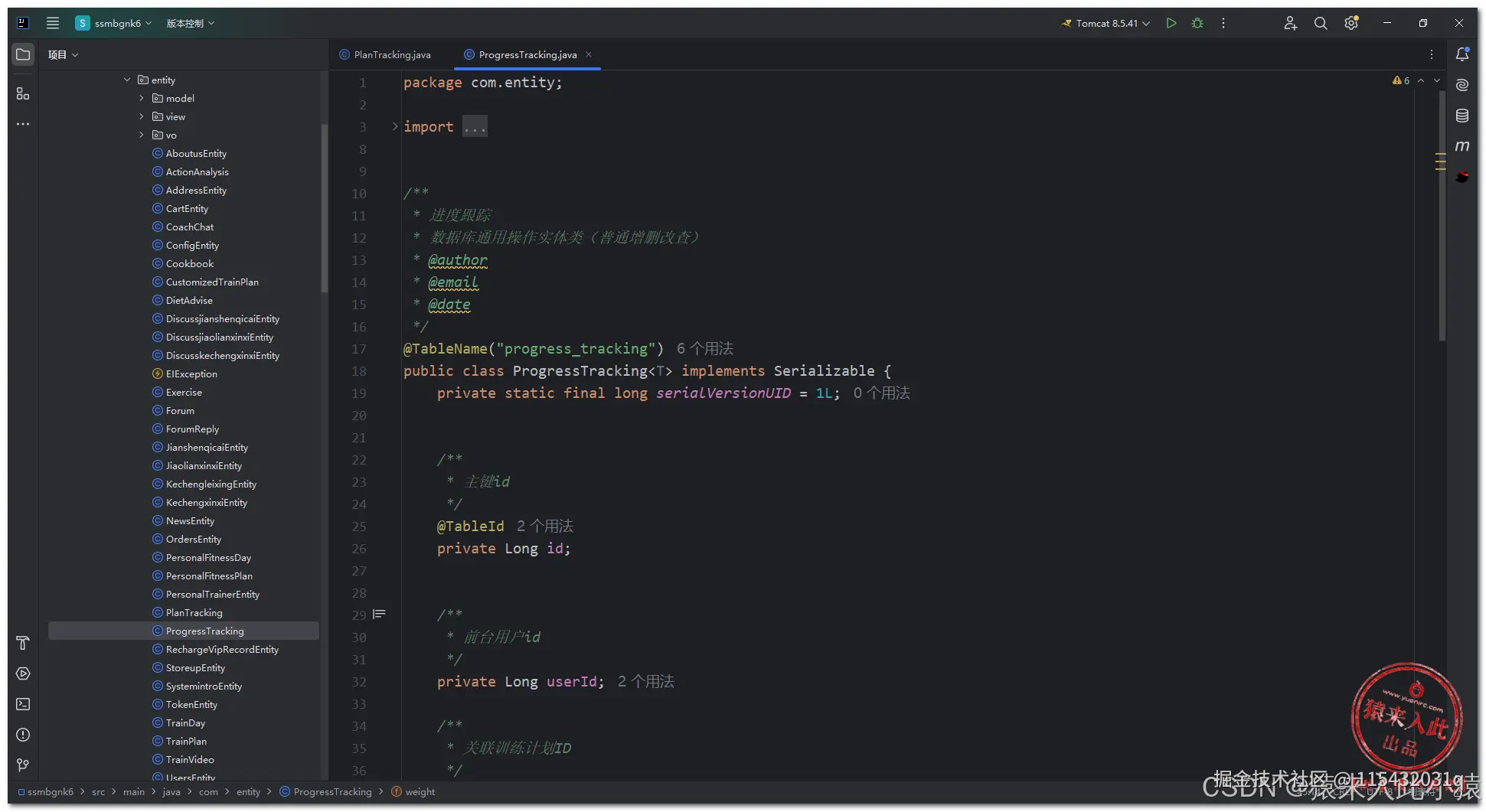The image size is (1486, 812).
Task: Select EIException in the project tree
Action: pos(191,373)
